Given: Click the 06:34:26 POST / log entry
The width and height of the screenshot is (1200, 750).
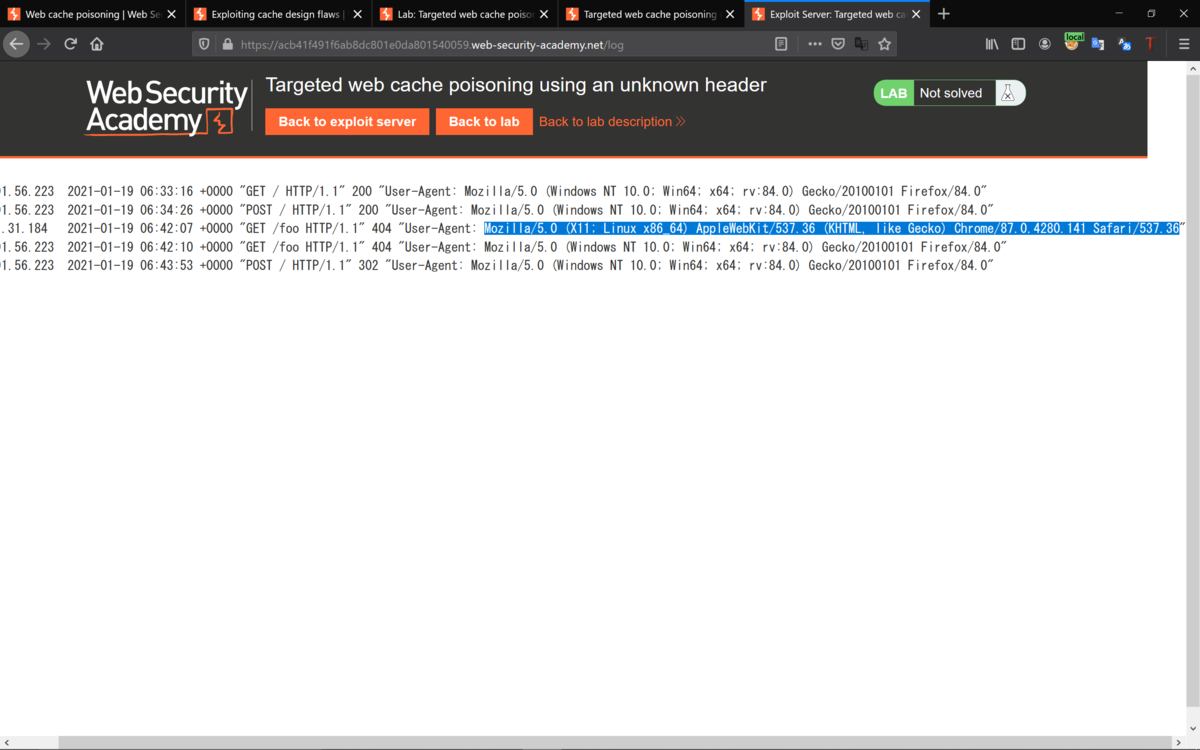Looking at the screenshot, I should click(x=497, y=210).
